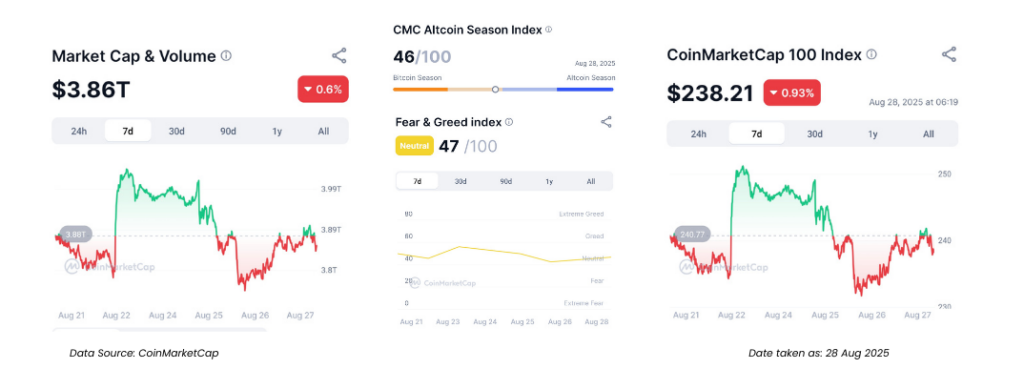This screenshot has height=369, width=1024.
Task: Choose 90d range for Market Cap chart
Action: click(227, 131)
